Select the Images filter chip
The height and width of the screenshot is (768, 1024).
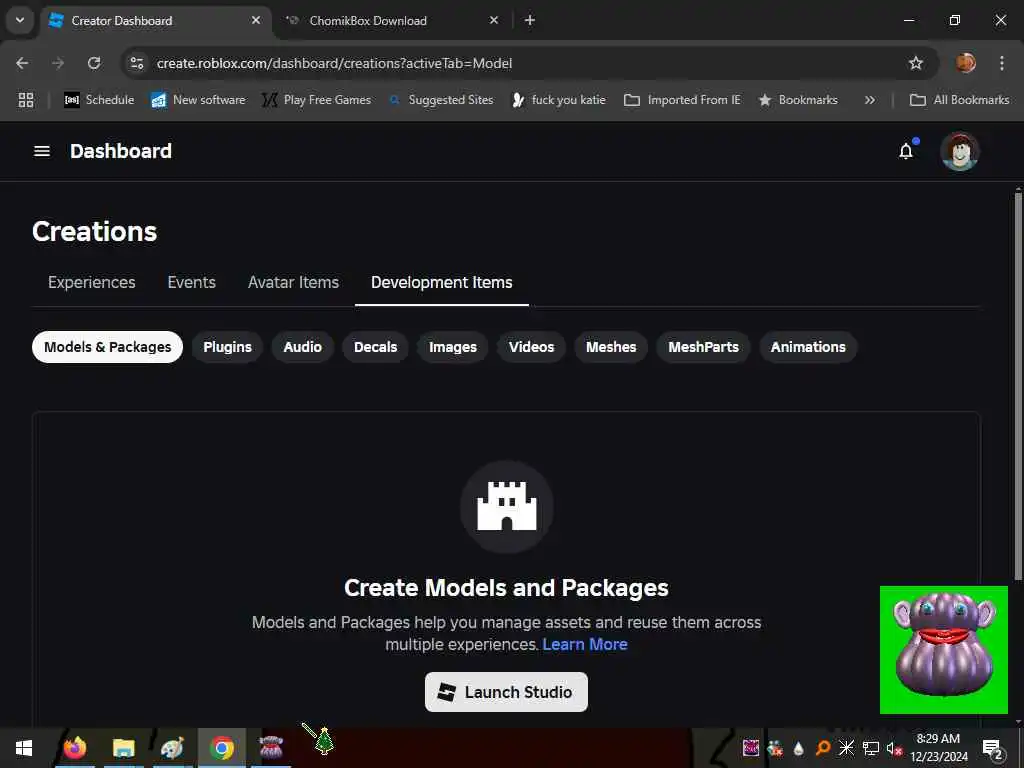pos(453,347)
